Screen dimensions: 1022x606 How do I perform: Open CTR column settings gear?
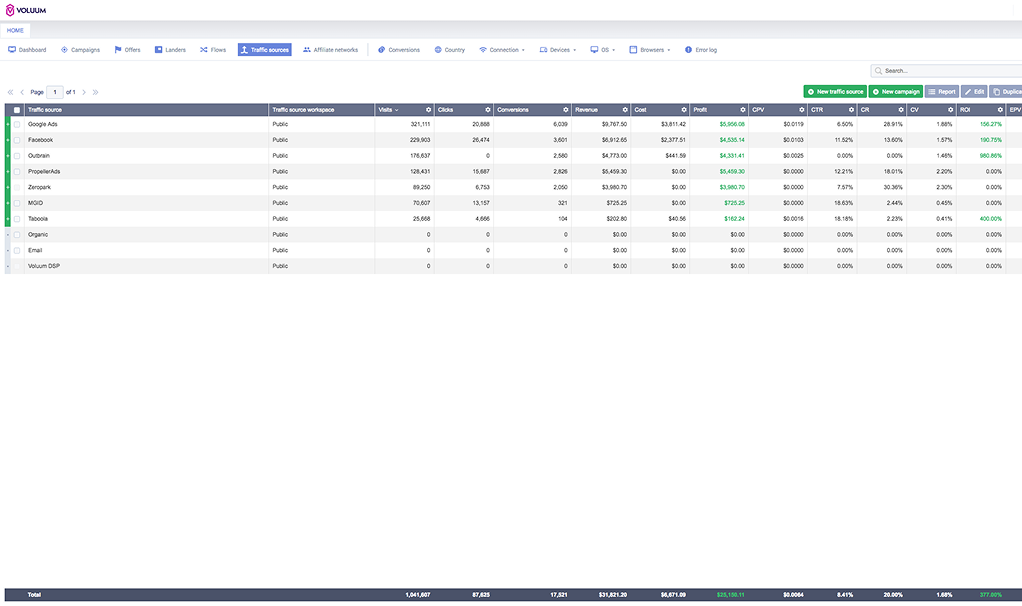click(851, 110)
